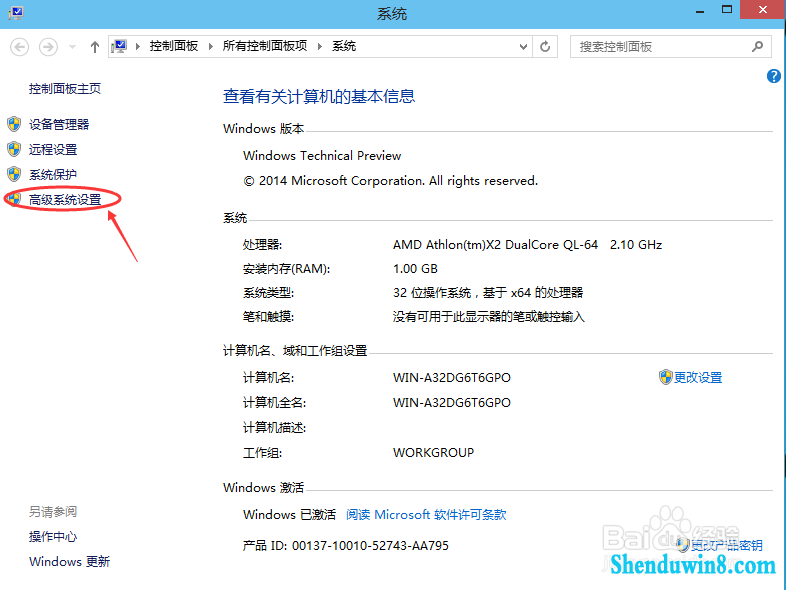
Task: Click the Windows Technical Preview text
Action: [322, 156]
